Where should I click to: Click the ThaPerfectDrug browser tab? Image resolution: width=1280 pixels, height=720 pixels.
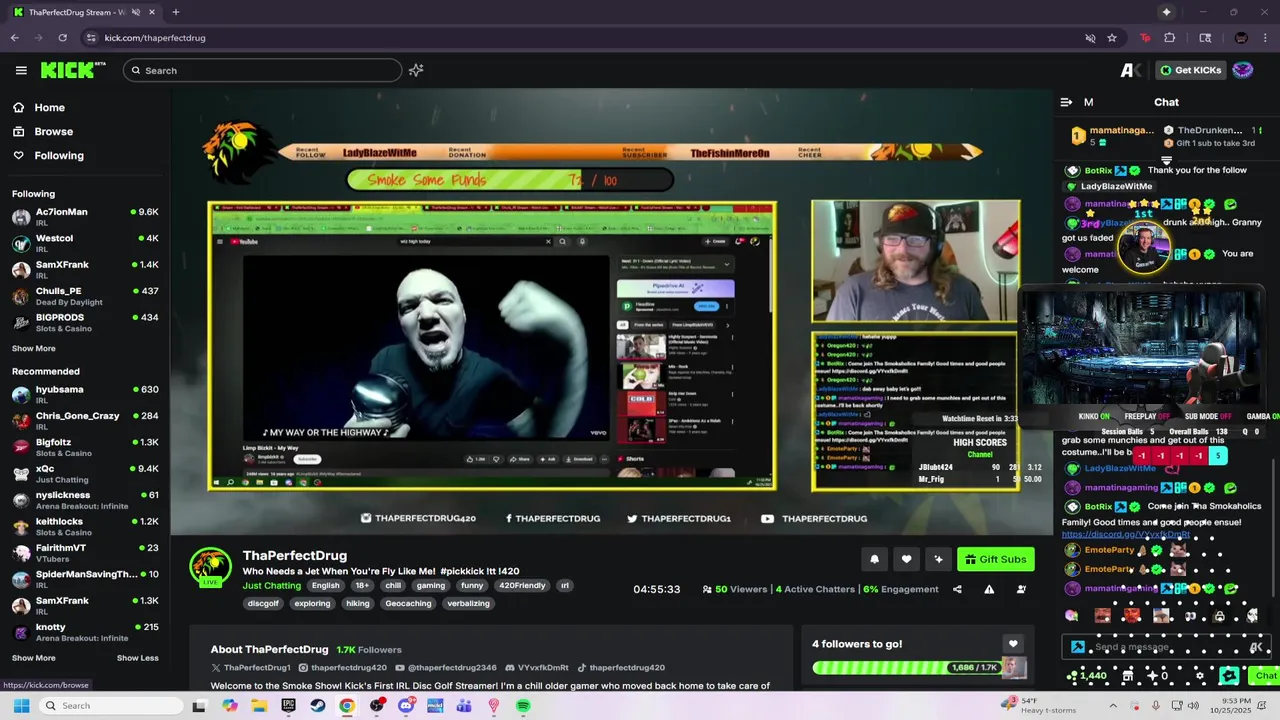(85, 12)
